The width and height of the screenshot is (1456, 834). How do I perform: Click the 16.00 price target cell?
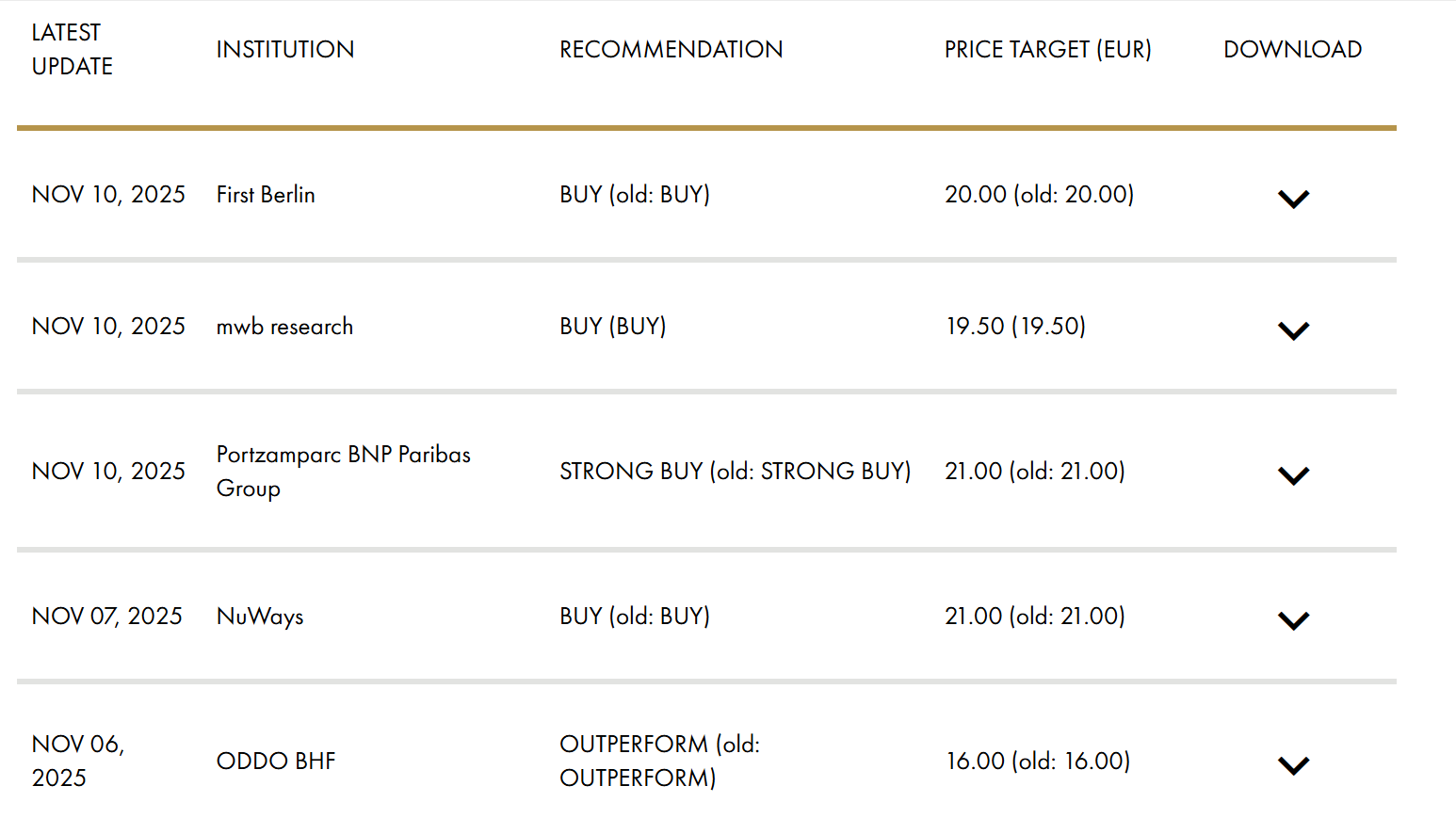(x=1037, y=761)
